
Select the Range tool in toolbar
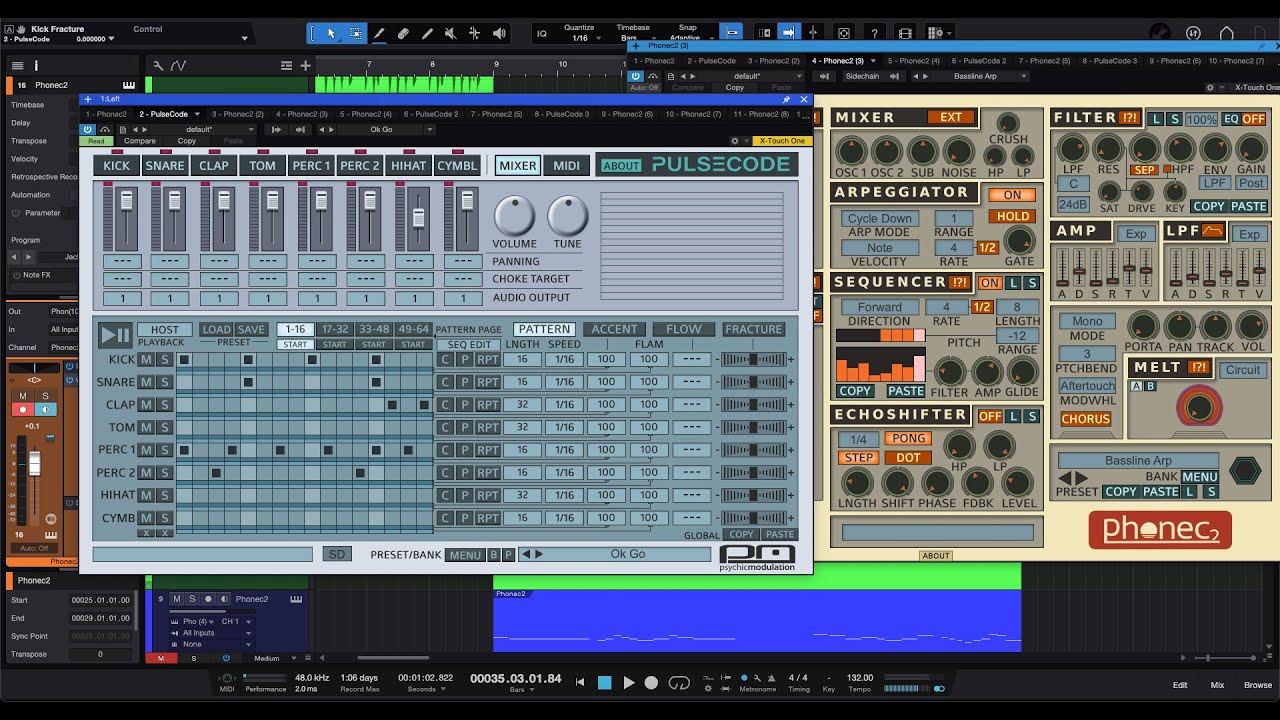point(355,33)
